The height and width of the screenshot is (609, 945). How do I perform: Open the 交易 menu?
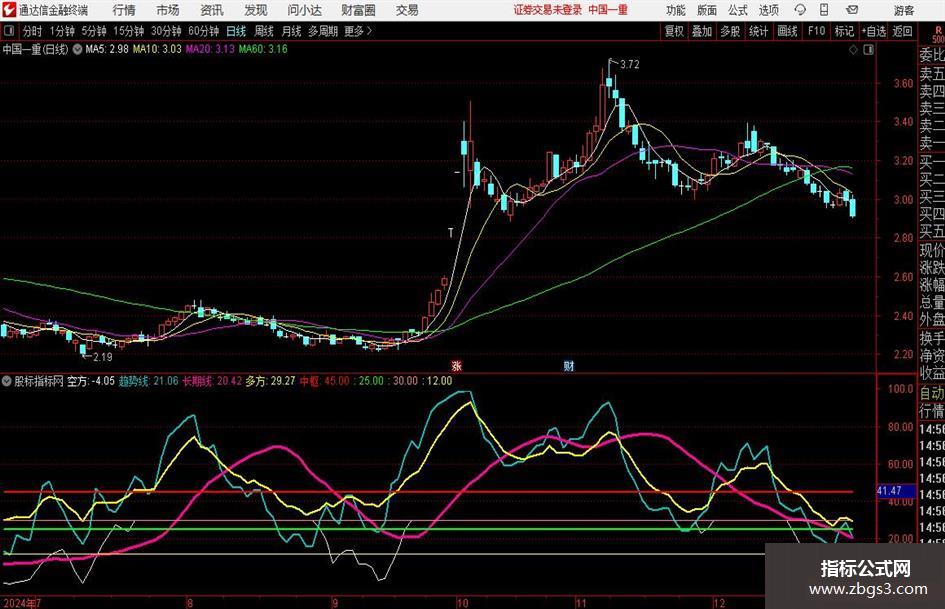pos(407,10)
